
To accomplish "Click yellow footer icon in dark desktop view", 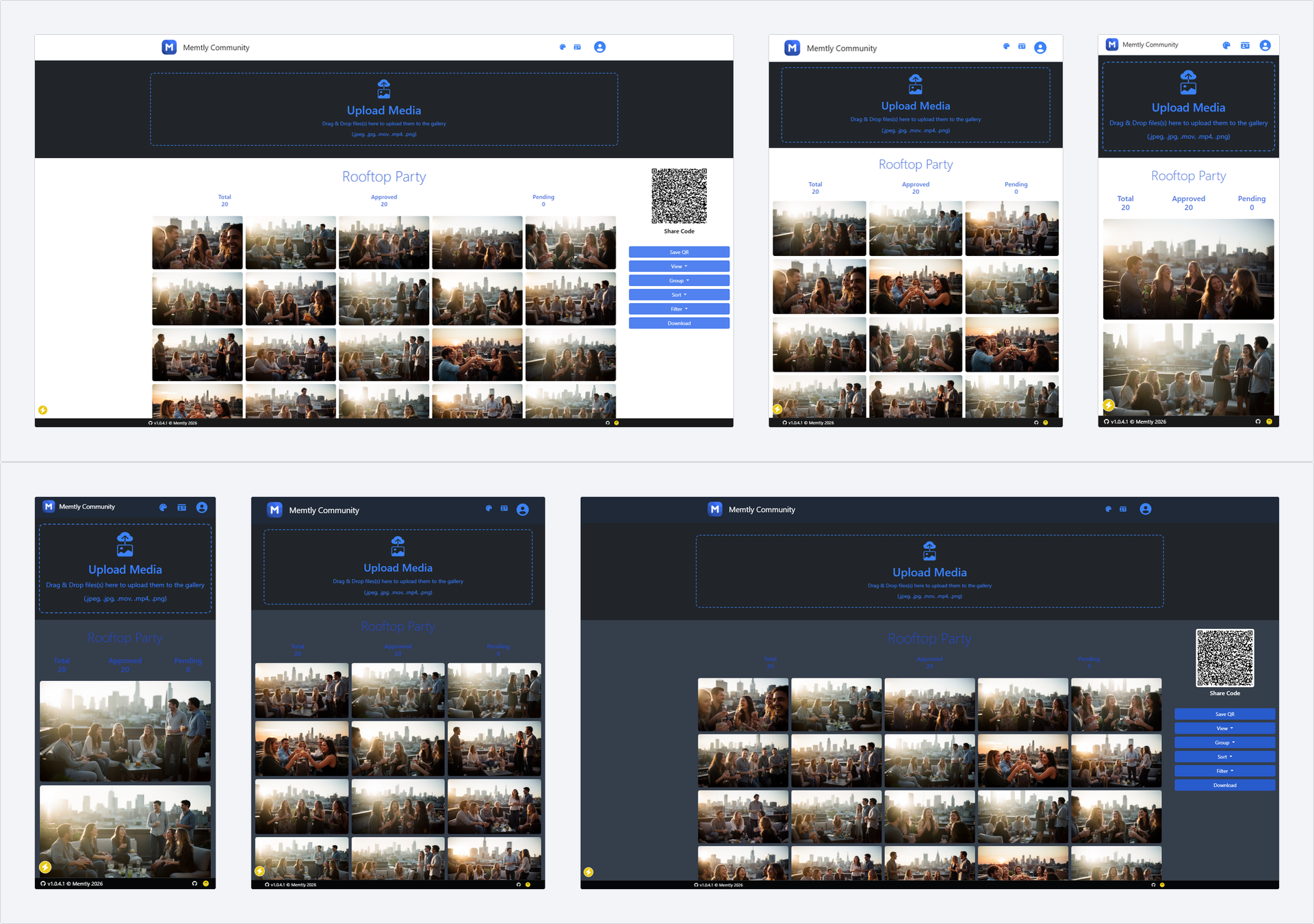I will [x=1162, y=885].
